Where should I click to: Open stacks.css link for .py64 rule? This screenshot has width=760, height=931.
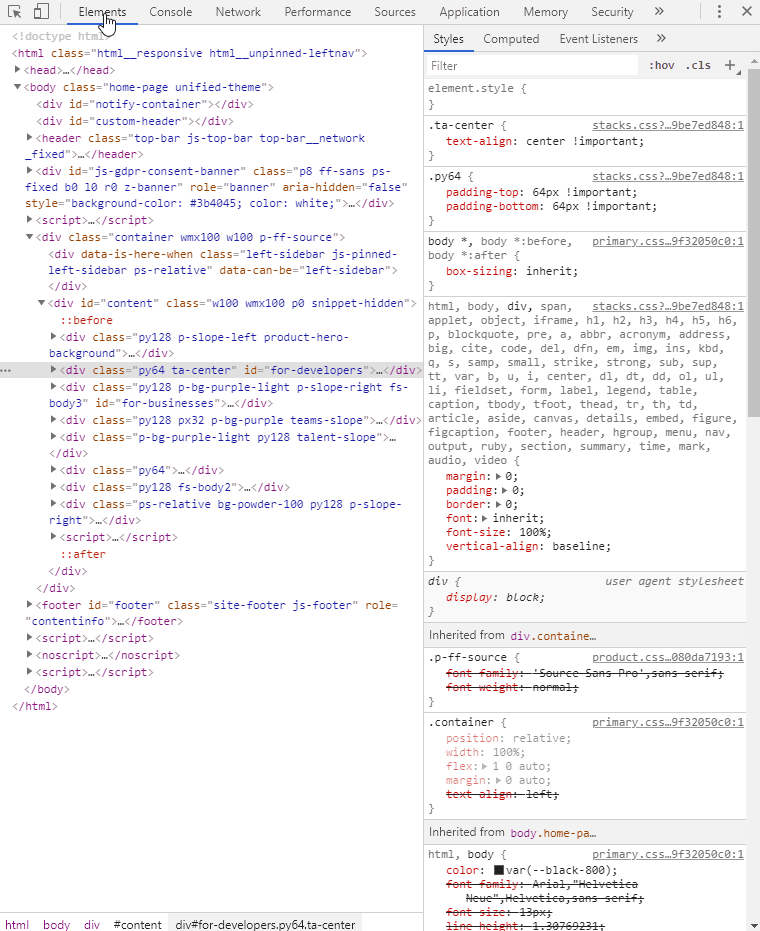pyautogui.click(x=667, y=176)
